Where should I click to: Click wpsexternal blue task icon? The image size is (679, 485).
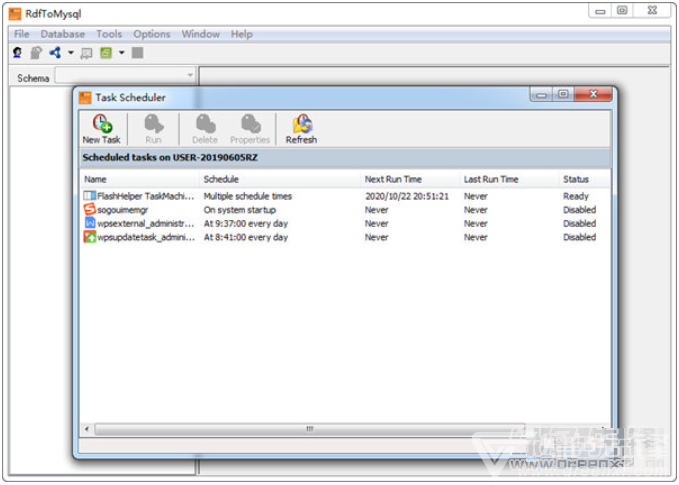coord(90,223)
